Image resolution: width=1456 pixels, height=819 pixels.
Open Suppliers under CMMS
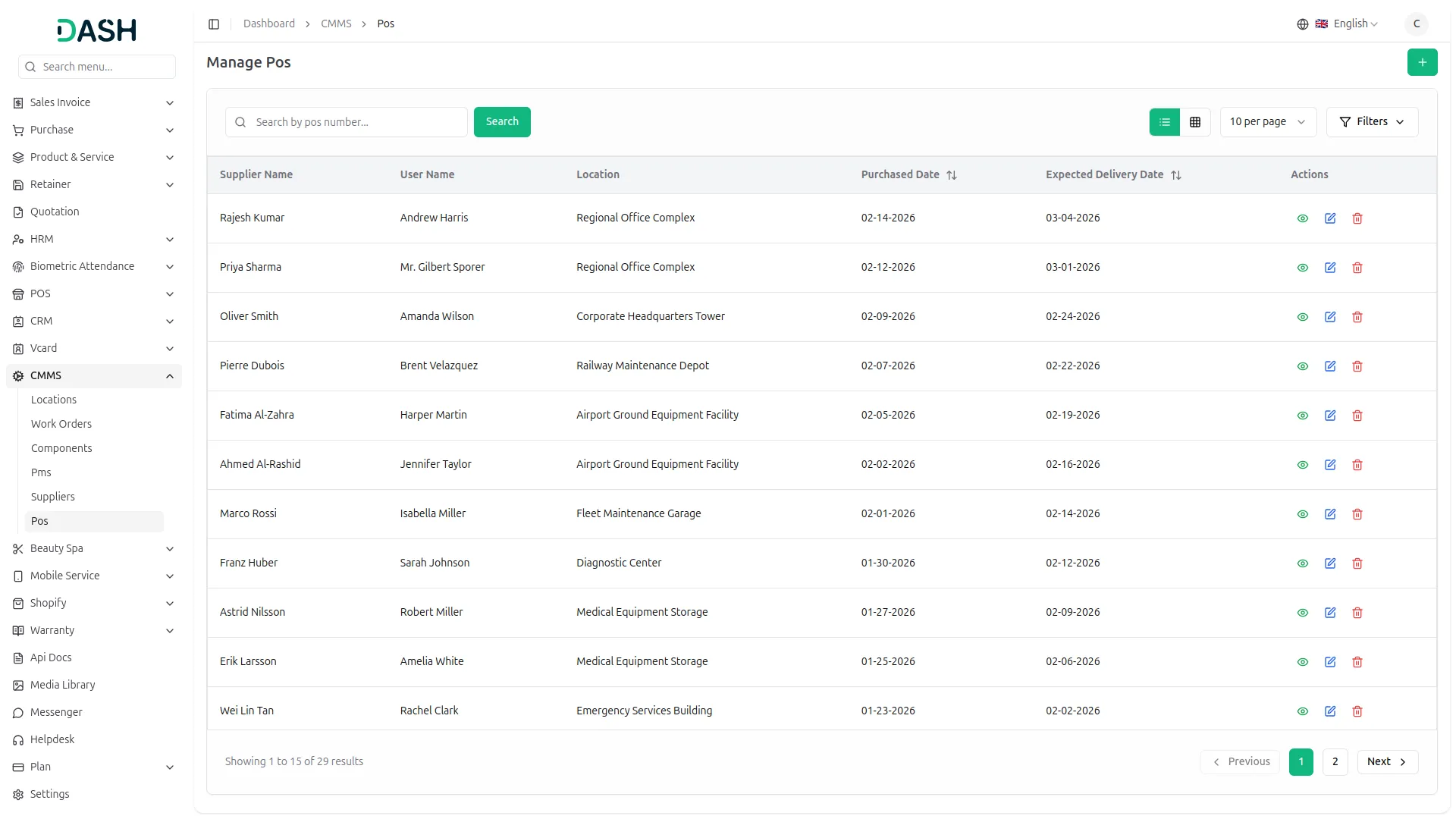click(x=53, y=497)
